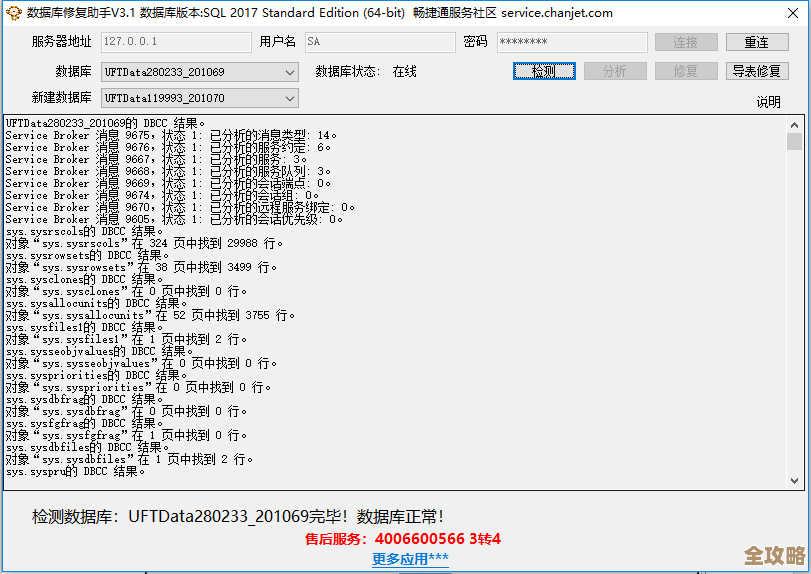Click the 修复 button
811x574 pixels.
point(686,71)
